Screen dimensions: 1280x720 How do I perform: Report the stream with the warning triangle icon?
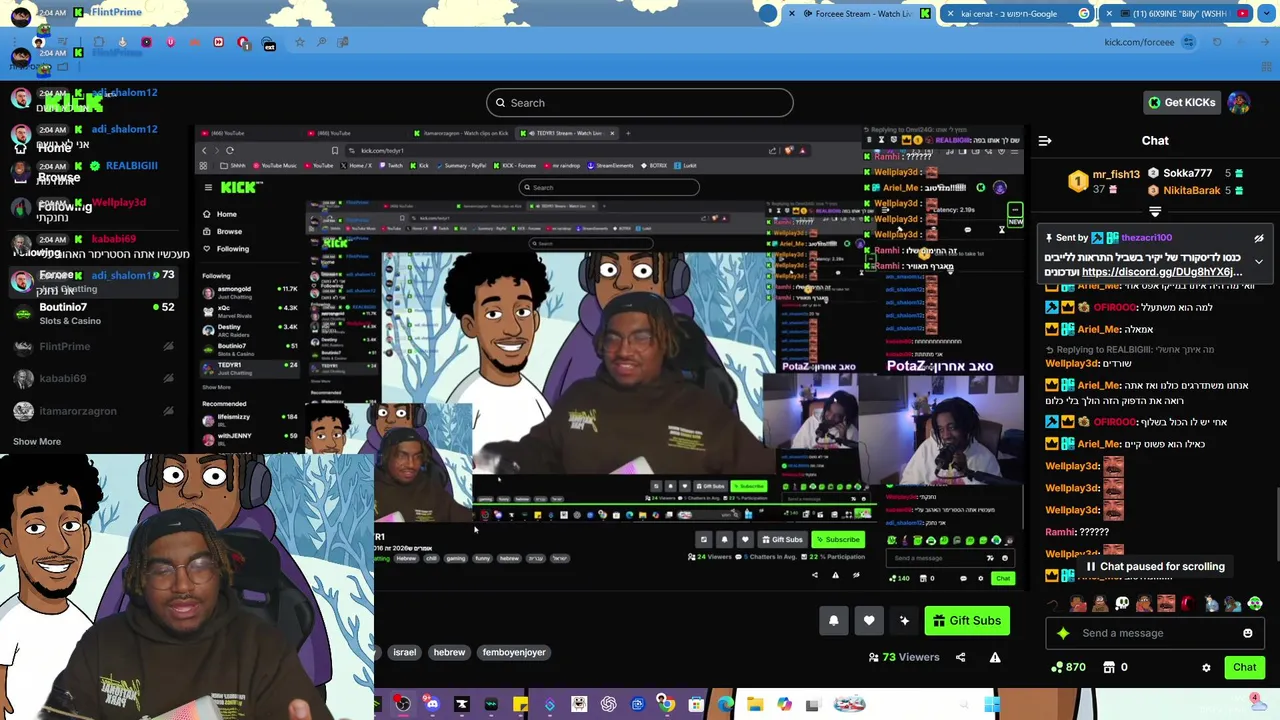point(995,657)
